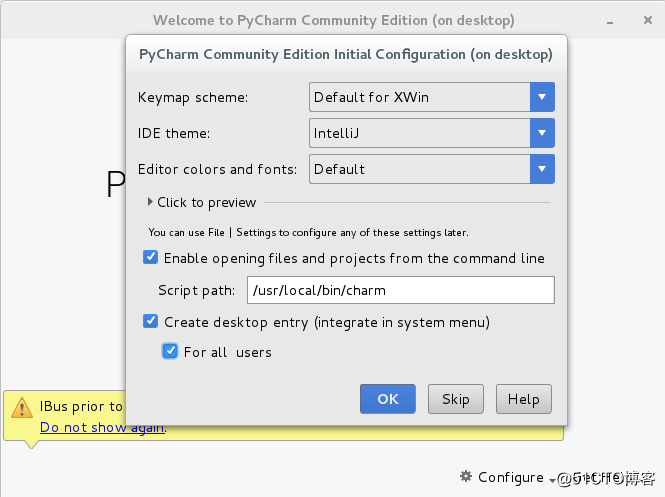Viewport: 665px width, 497px height.
Task: Click the Skip button
Action: click(456, 399)
